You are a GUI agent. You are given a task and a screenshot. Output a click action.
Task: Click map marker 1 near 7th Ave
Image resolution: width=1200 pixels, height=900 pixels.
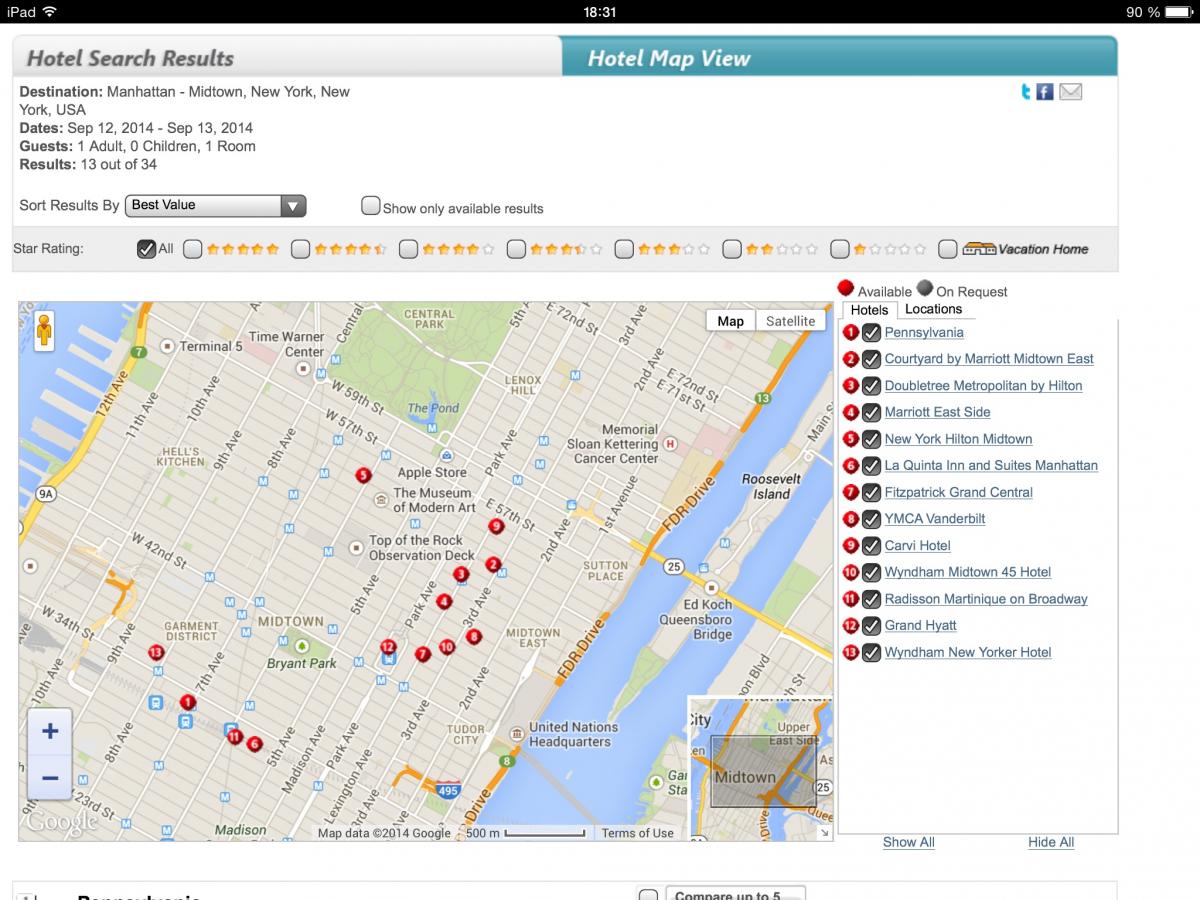pyautogui.click(x=187, y=703)
